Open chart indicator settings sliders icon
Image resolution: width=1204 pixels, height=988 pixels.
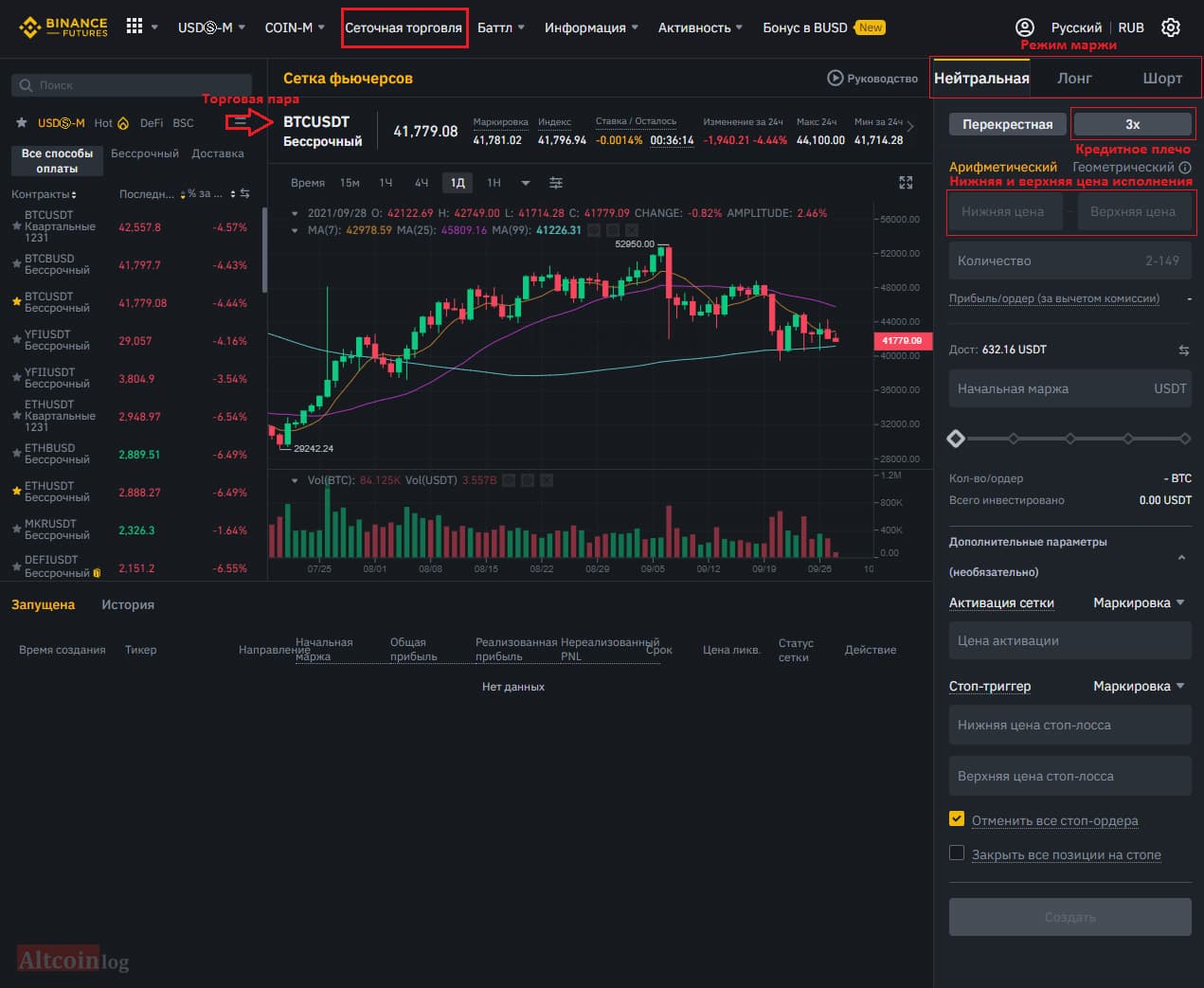[556, 183]
